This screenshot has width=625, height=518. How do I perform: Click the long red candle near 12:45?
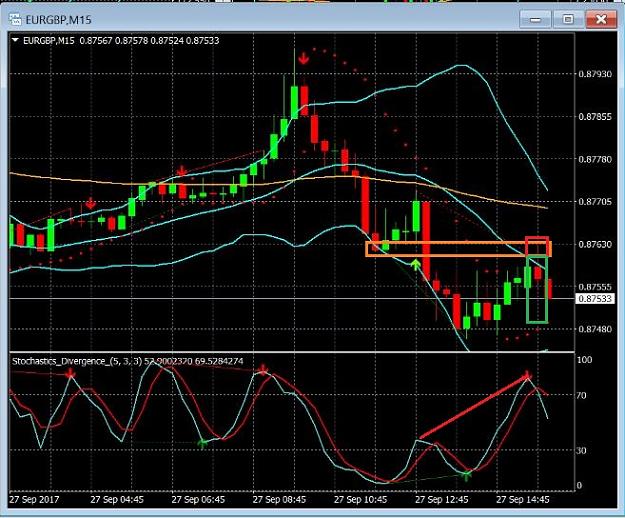pos(426,241)
